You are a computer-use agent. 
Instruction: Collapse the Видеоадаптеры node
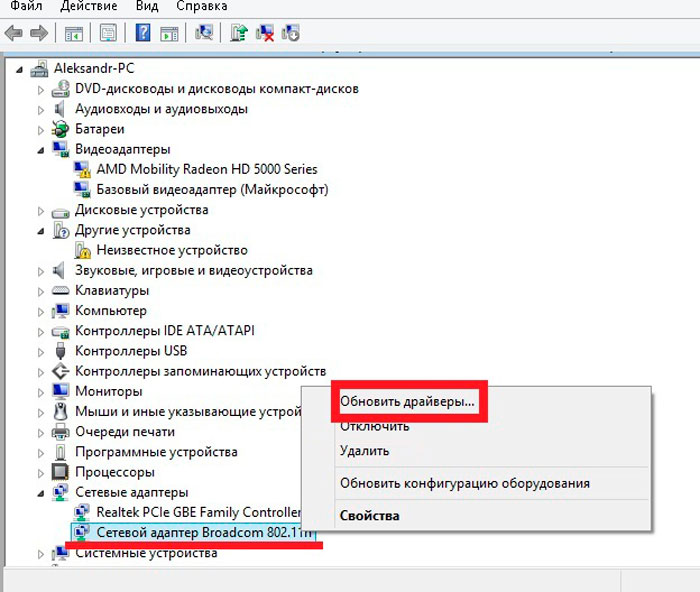[41, 150]
